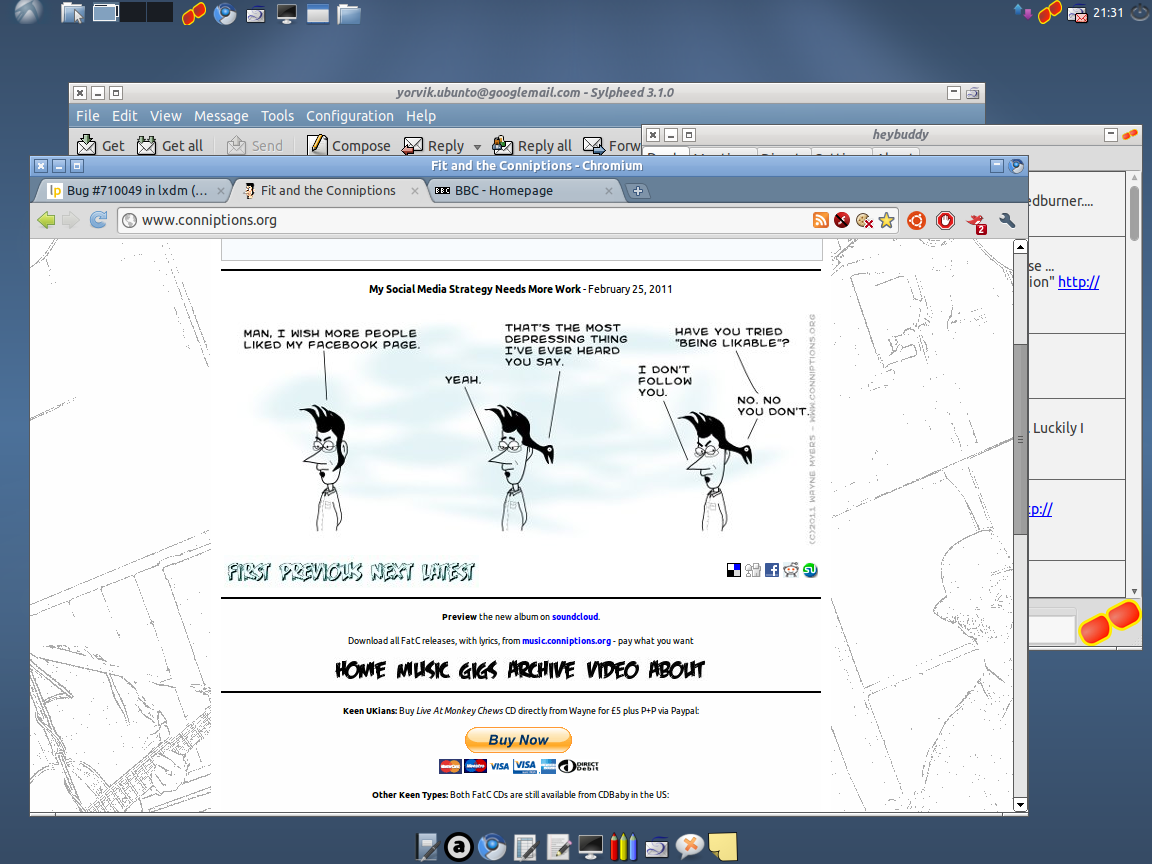Viewport: 1152px width, 864px height.
Task: Click GIGS in the site navigation
Action: [x=478, y=669]
